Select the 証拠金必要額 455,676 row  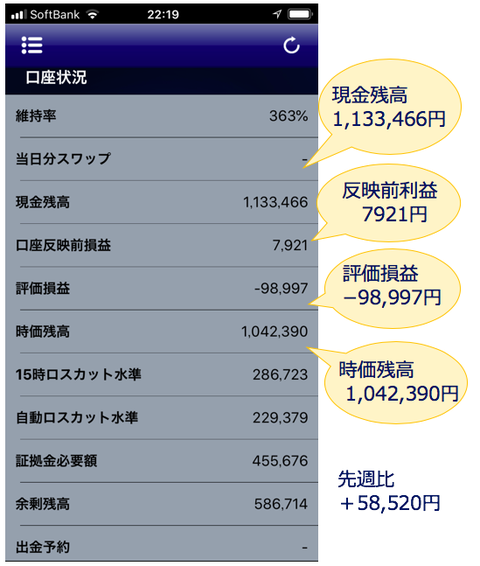point(162,461)
